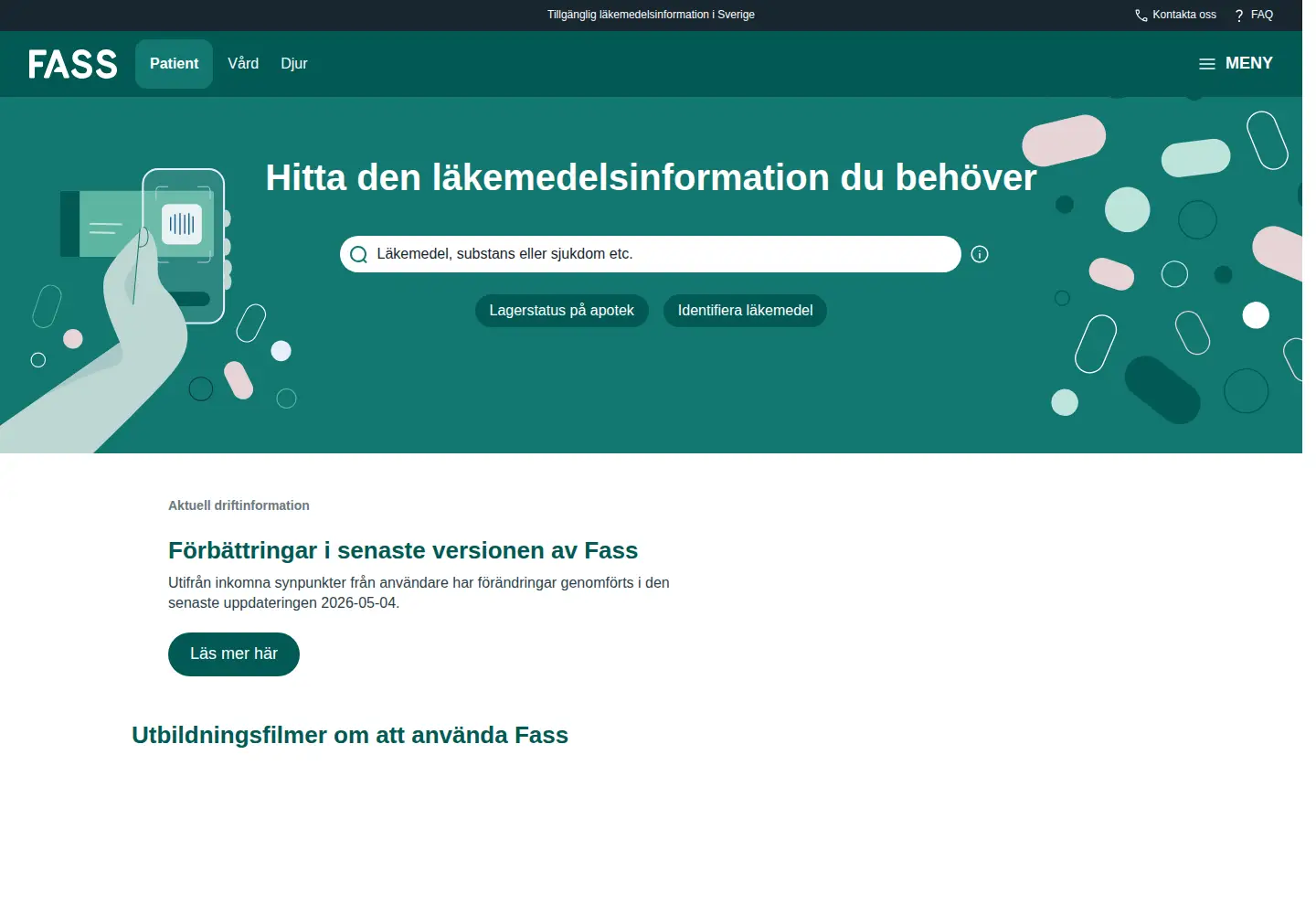
Task: Switch to the Vård tab
Action: [x=243, y=64]
